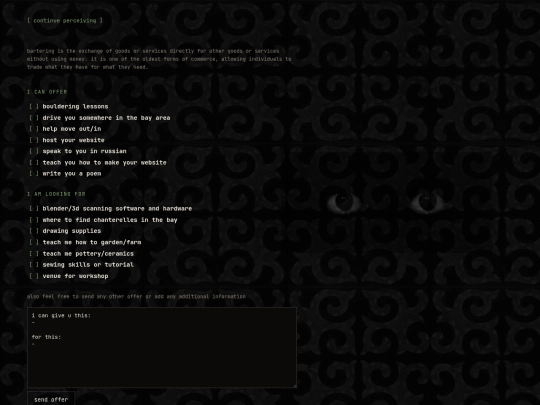Click the I AM LOOKING FOR heading
Image resolution: width=540 pixels, height=405 pixels.
56,194
